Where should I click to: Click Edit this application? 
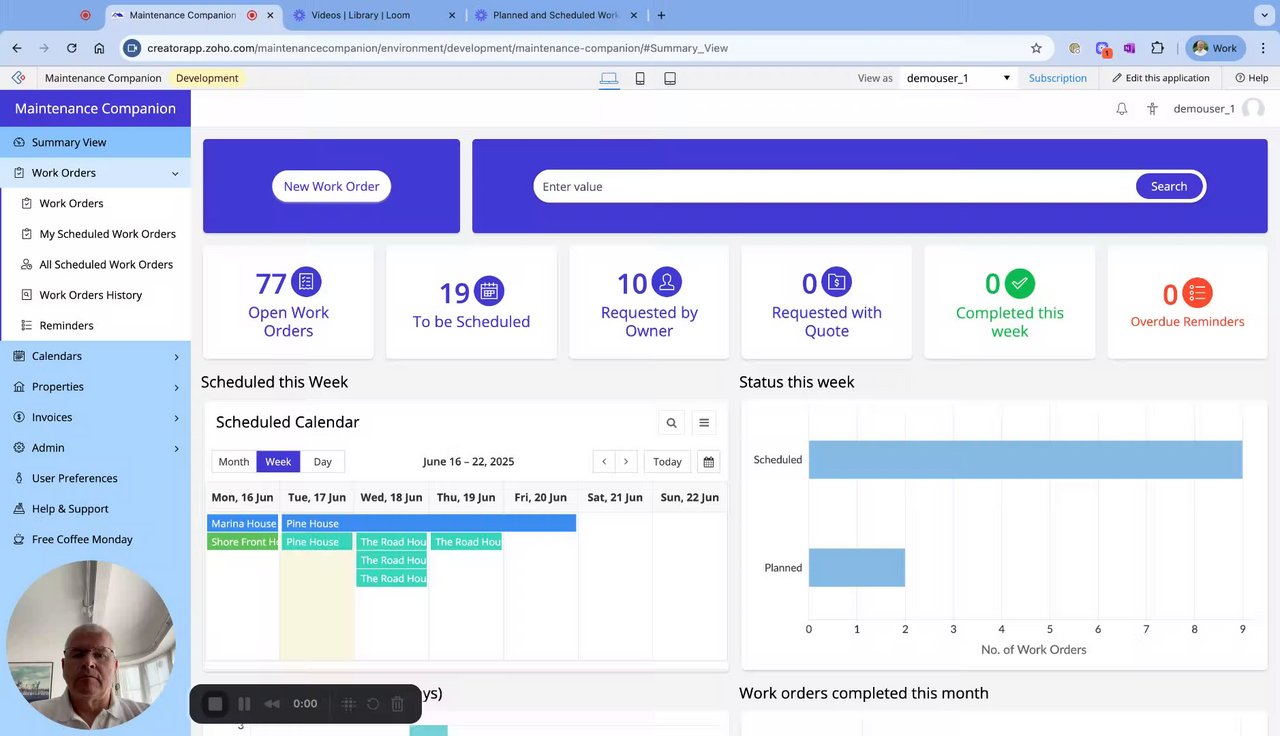pyautogui.click(x=1161, y=78)
